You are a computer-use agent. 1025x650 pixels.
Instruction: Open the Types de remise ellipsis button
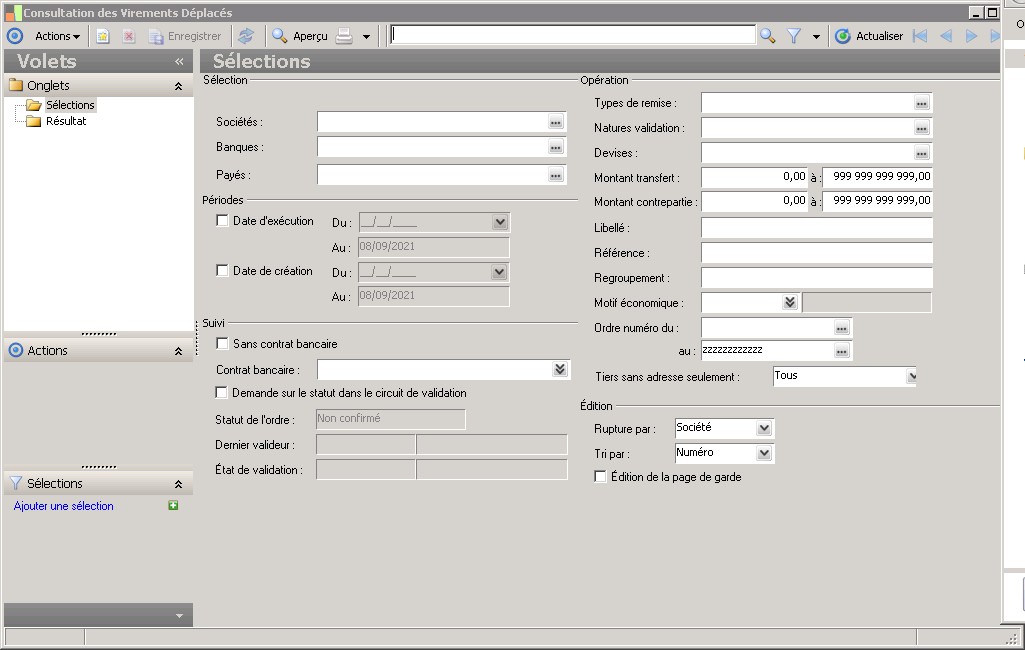tap(921, 103)
